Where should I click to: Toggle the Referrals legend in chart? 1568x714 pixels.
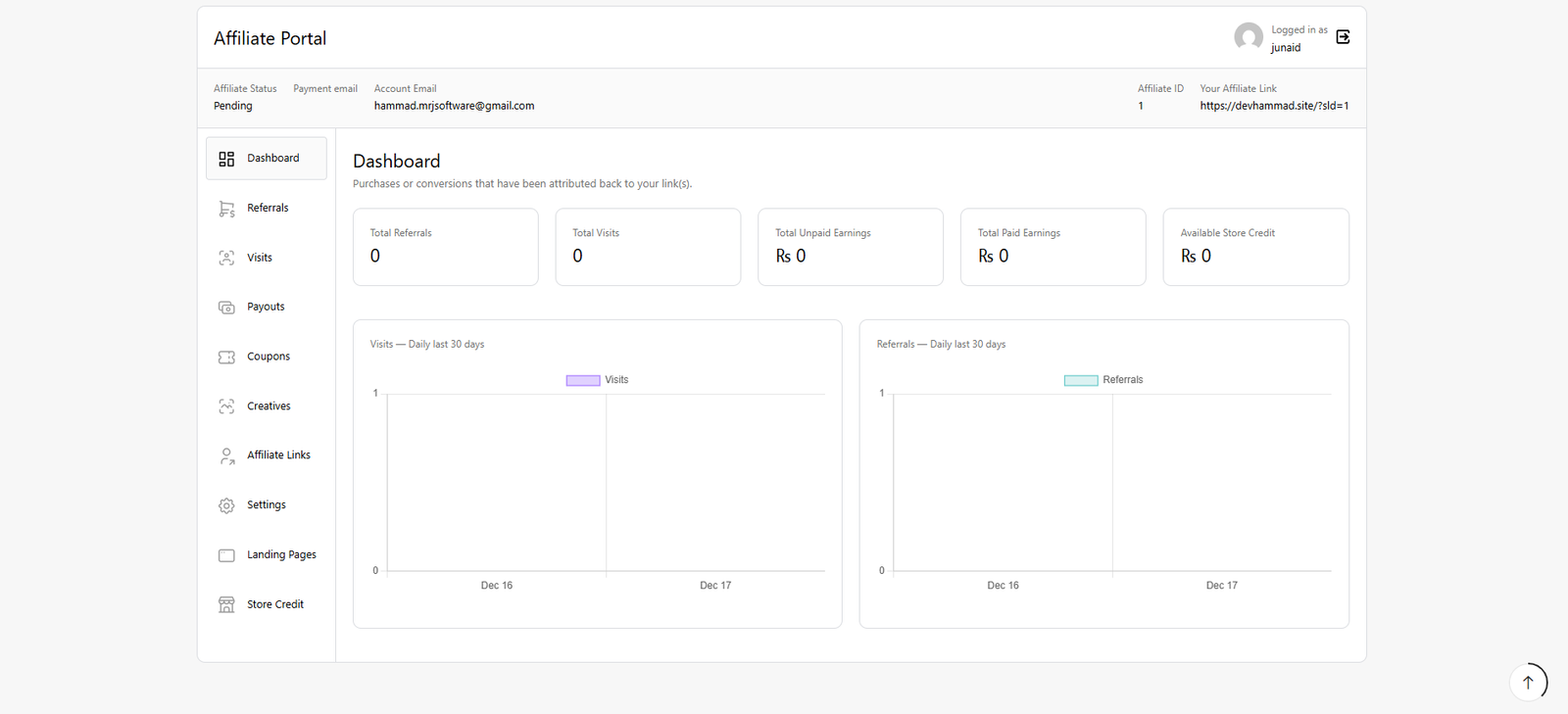[1122, 380]
